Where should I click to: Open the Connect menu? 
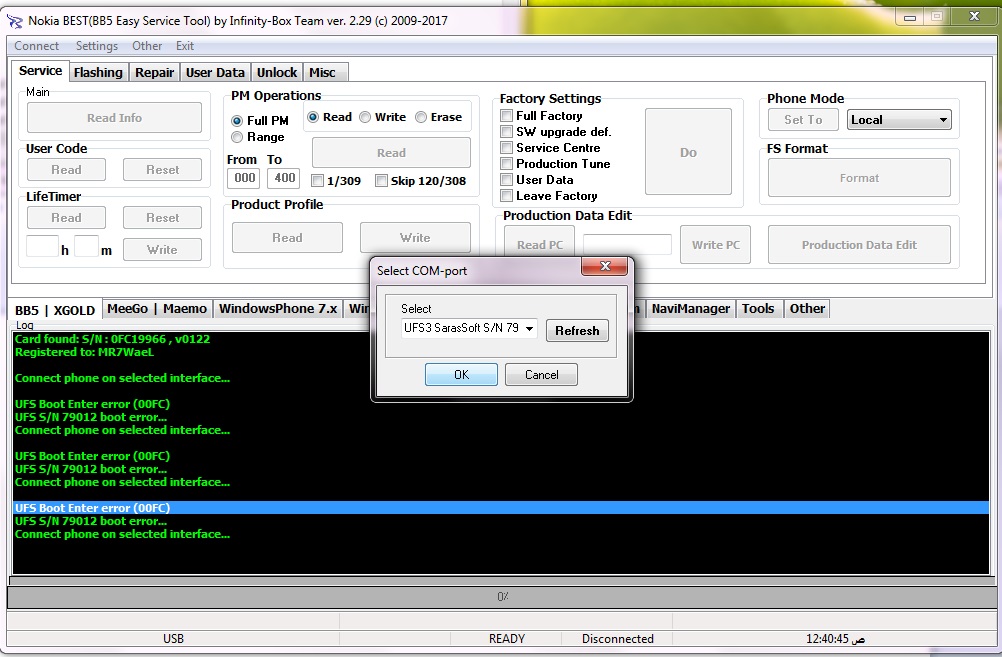(36, 46)
